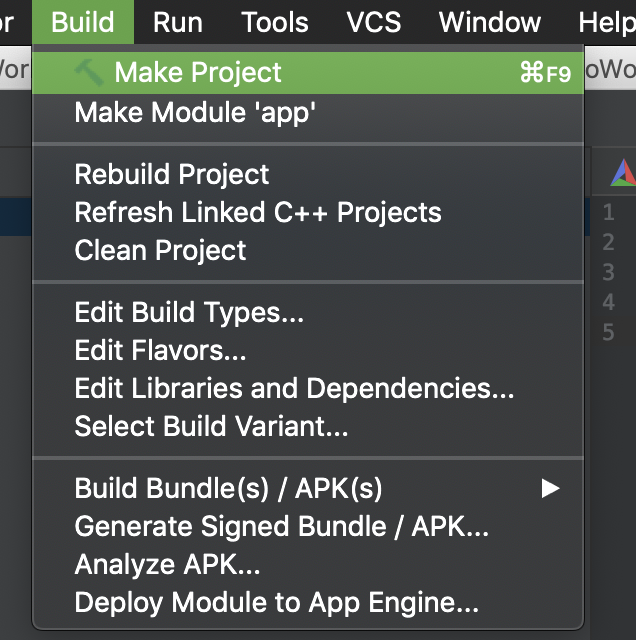Choose Select Build Variant
This screenshot has height=640, width=636.
[x=211, y=427]
